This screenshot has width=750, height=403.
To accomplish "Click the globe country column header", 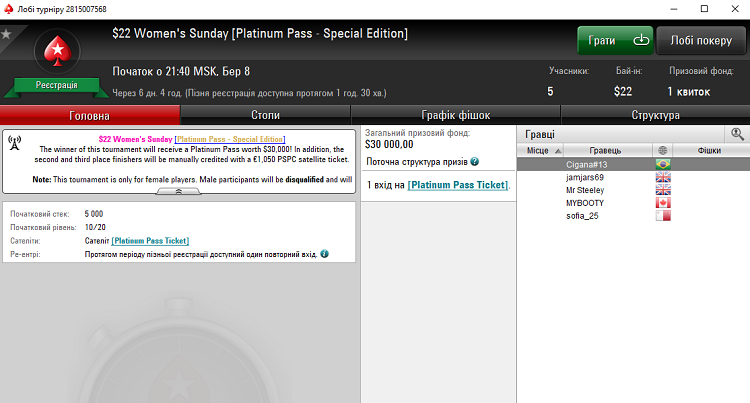I will tap(662, 150).
